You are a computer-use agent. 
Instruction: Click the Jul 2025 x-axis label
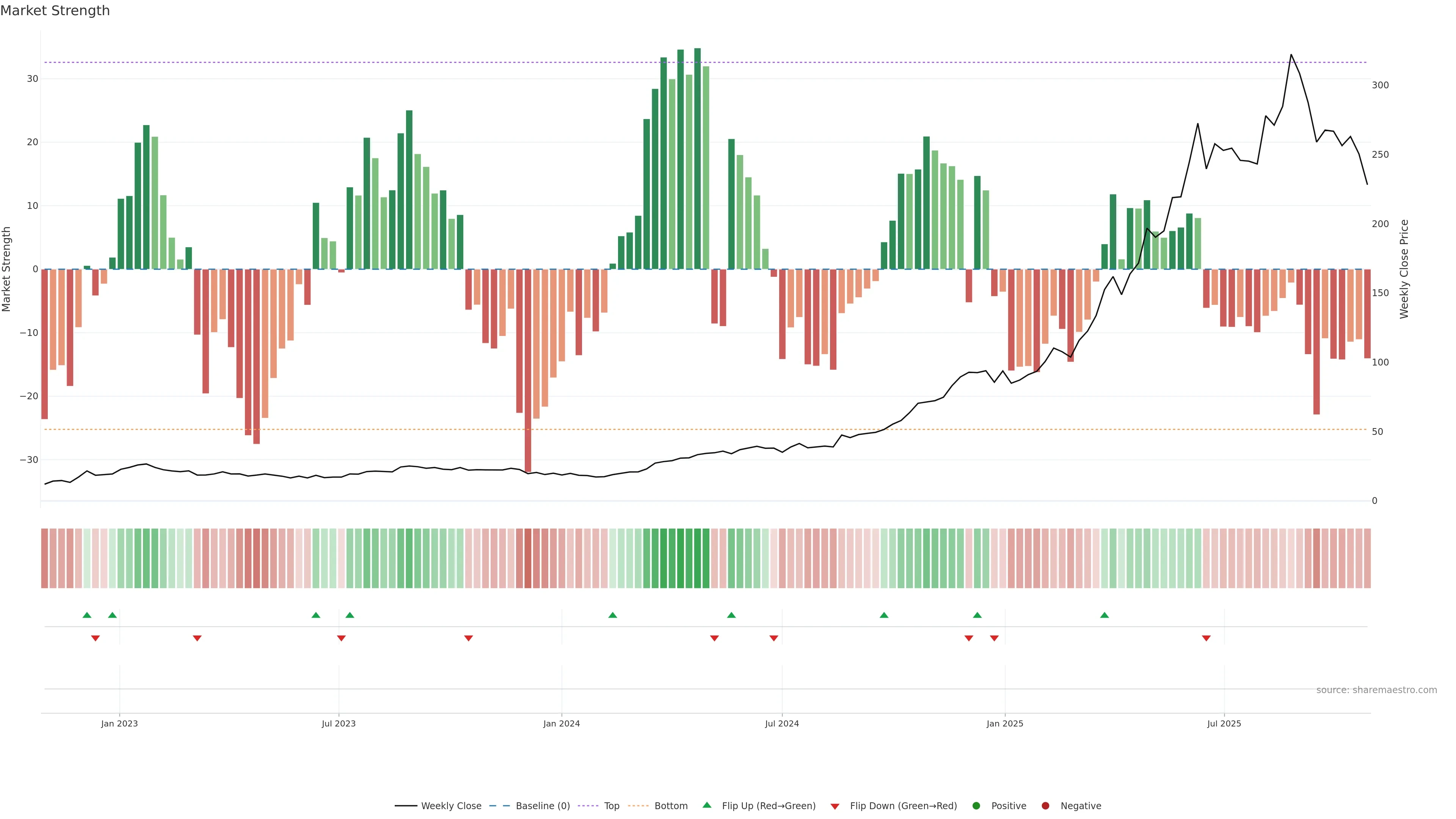coord(1224,723)
